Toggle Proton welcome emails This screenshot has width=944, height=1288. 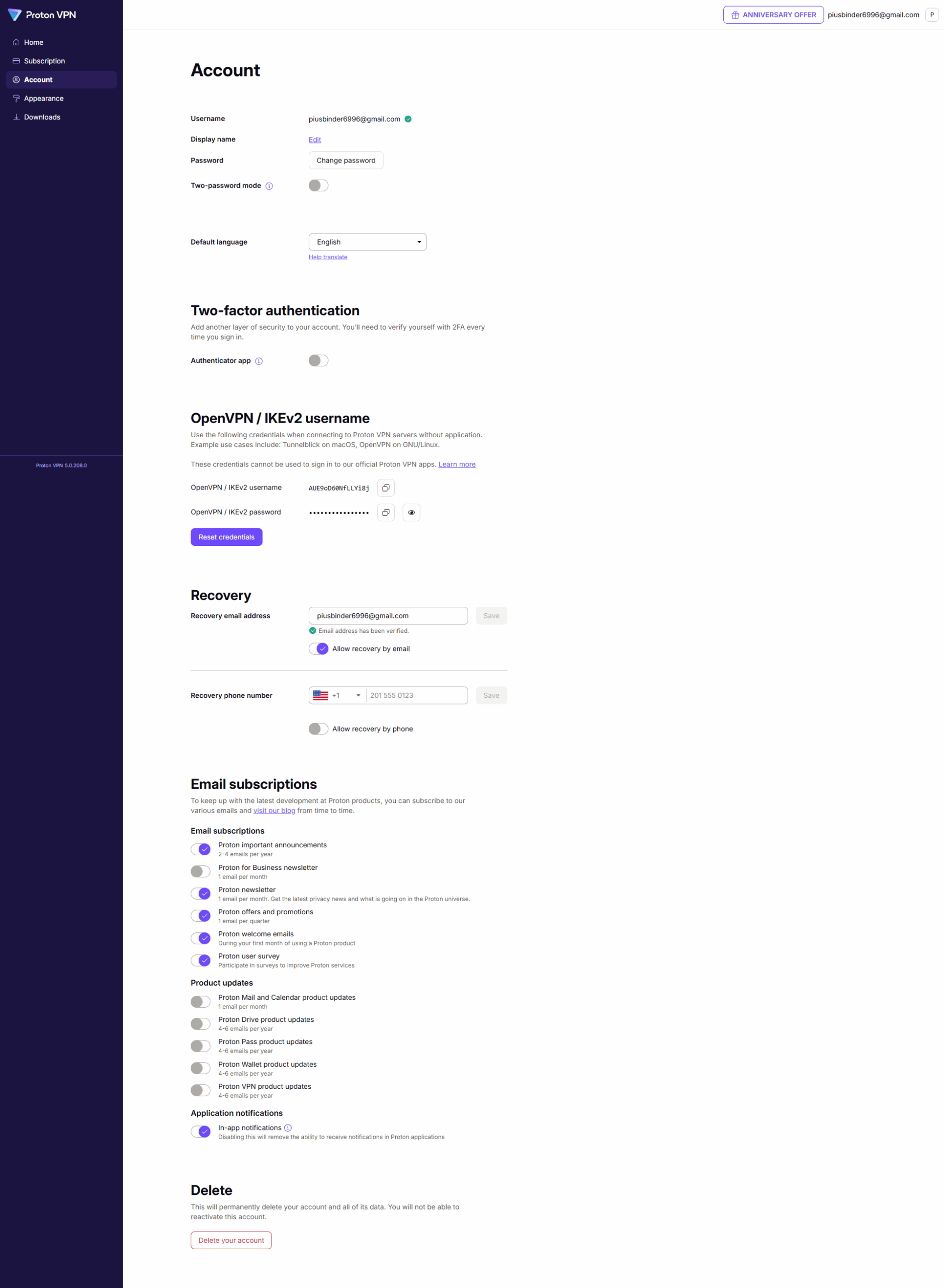click(x=201, y=938)
